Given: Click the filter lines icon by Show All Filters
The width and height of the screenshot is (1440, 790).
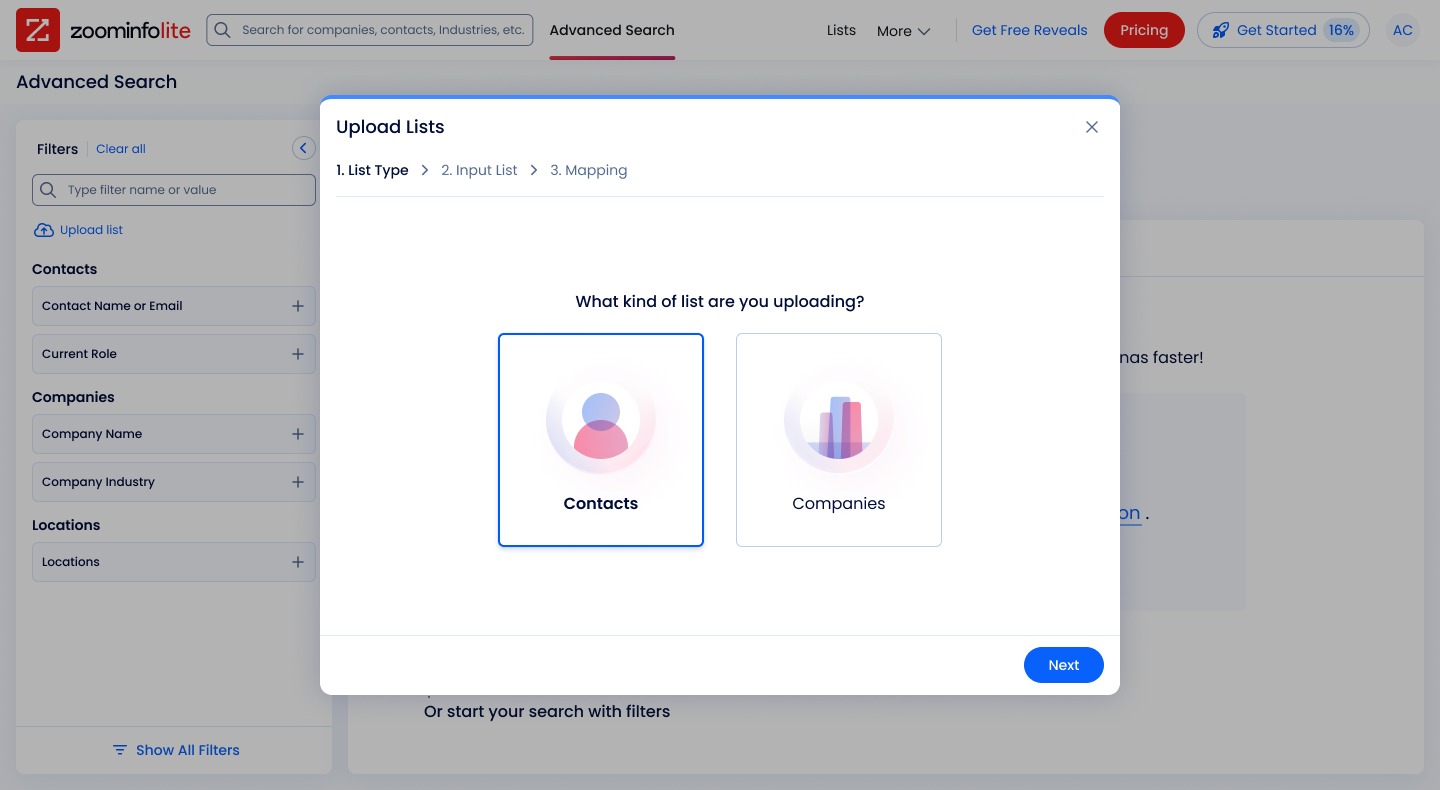Looking at the screenshot, I should pyautogui.click(x=120, y=750).
